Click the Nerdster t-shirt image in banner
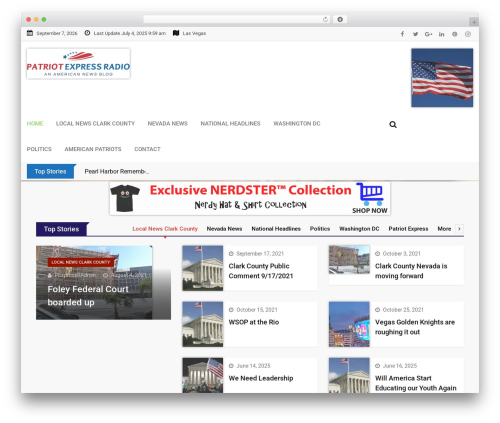The image size is (500, 423). tap(125, 198)
